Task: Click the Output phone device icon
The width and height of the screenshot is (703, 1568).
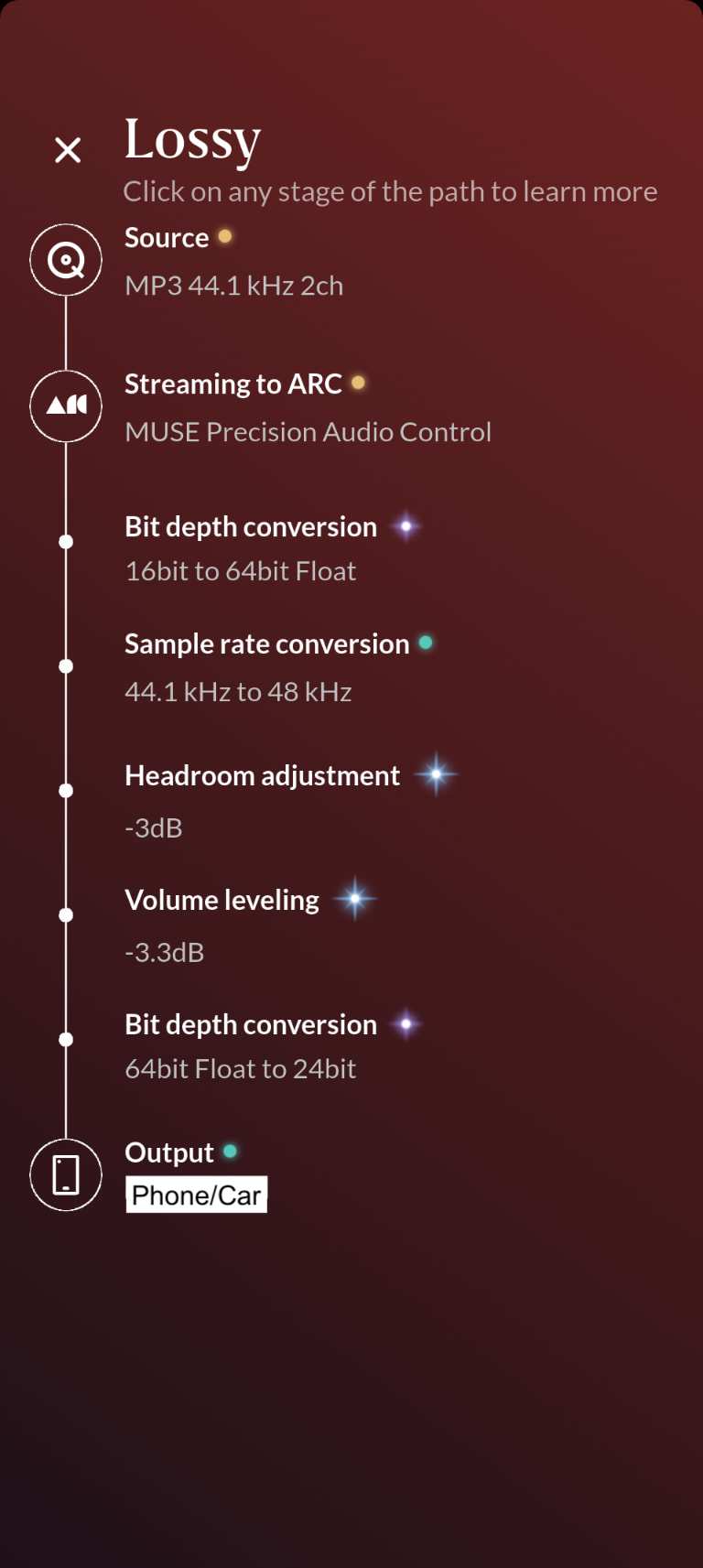Action: pyautogui.click(x=66, y=1174)
